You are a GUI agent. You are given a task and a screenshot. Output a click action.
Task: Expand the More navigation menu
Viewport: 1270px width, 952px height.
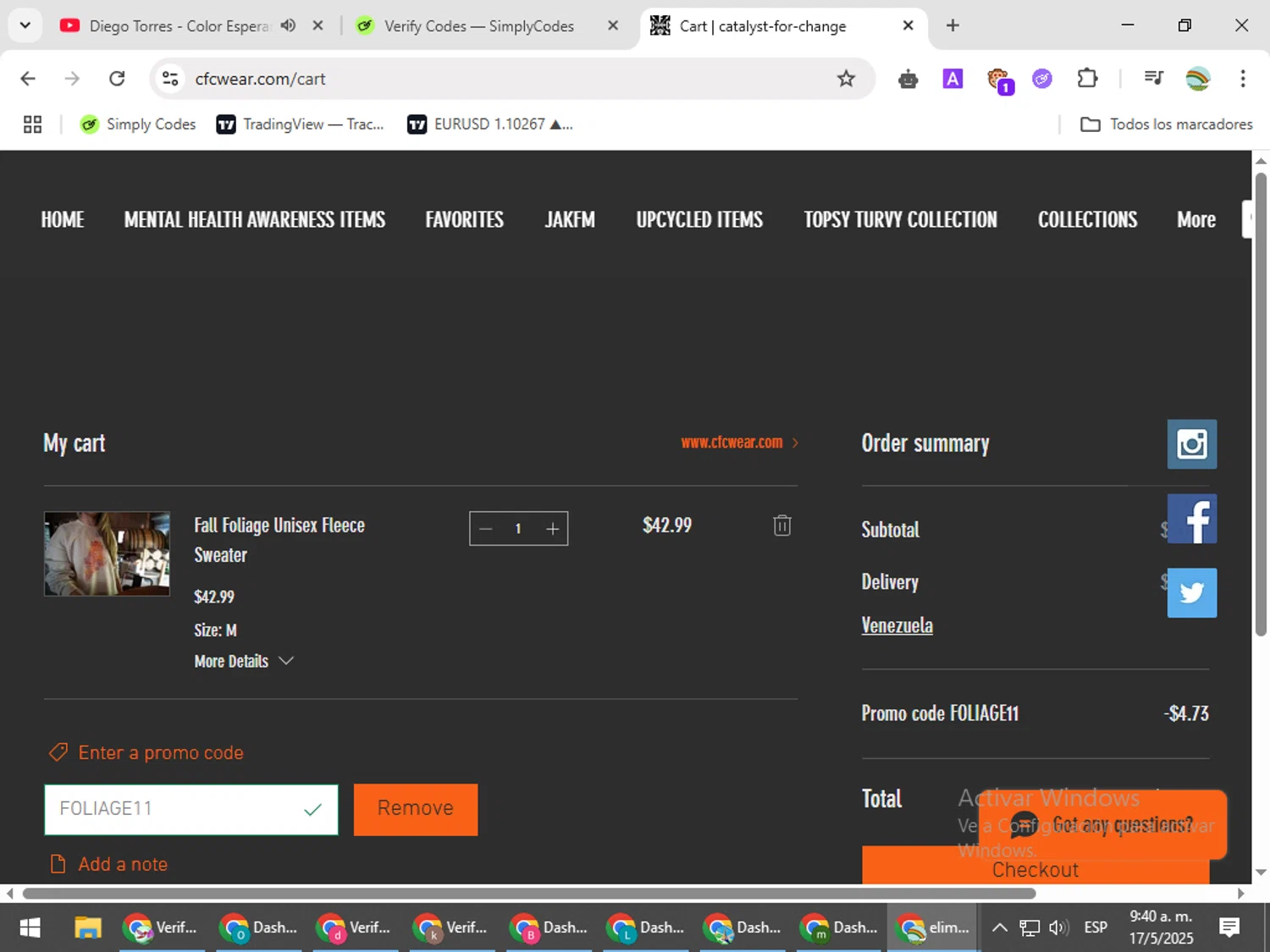click(x=1195, y=219)
